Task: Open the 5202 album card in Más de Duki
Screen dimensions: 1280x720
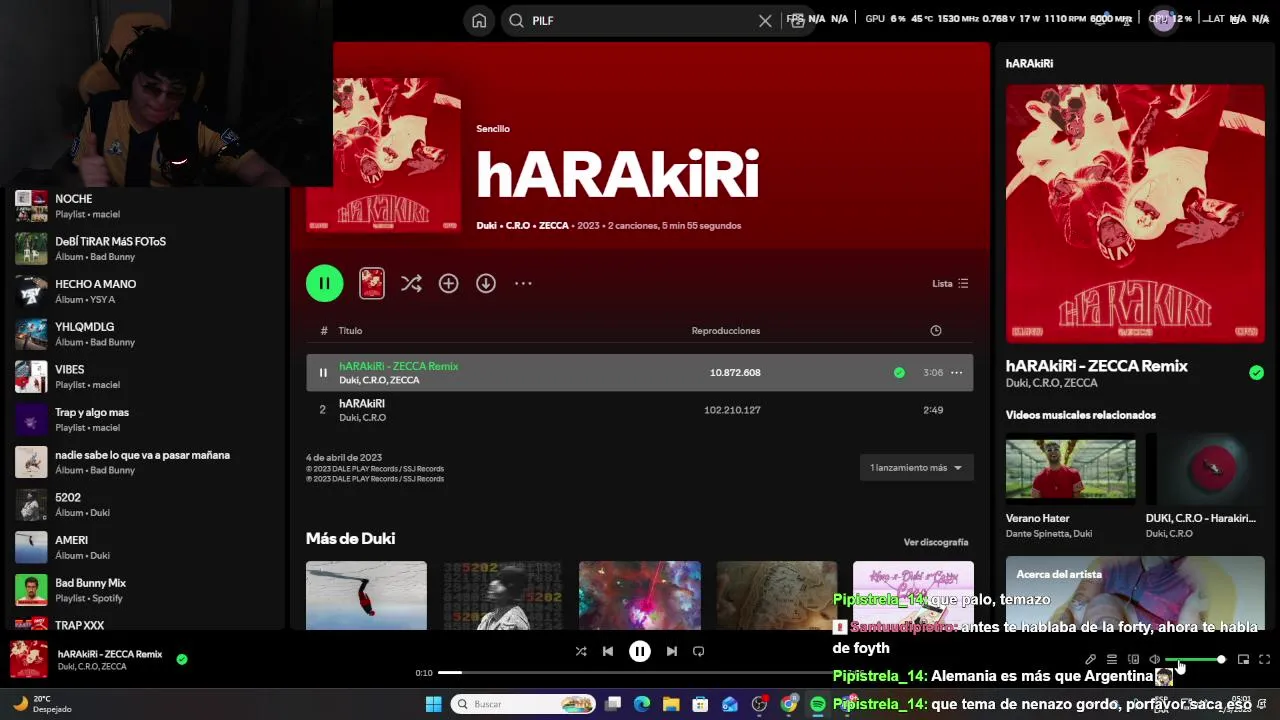Action: [x=502, y=596]
